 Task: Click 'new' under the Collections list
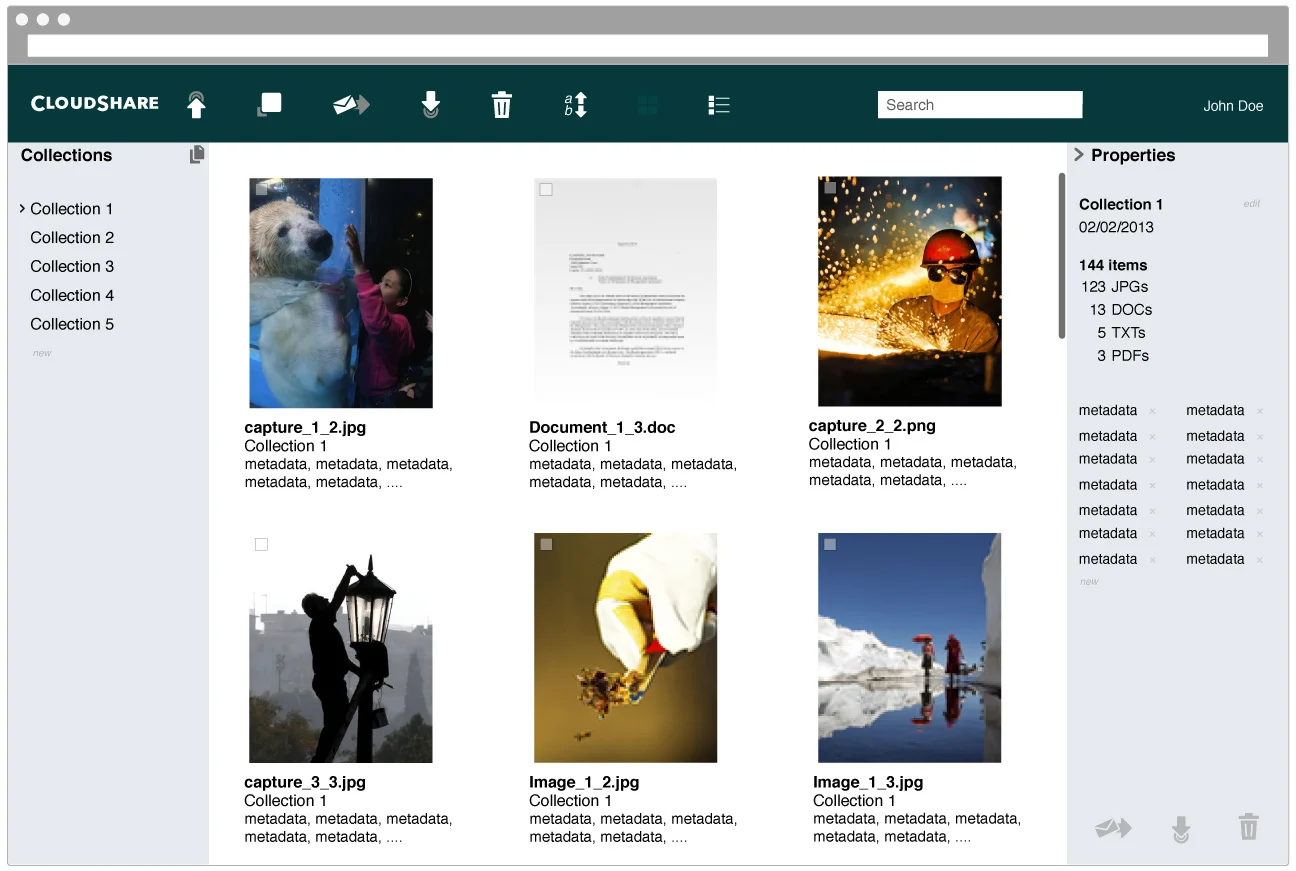coord(42,353)
